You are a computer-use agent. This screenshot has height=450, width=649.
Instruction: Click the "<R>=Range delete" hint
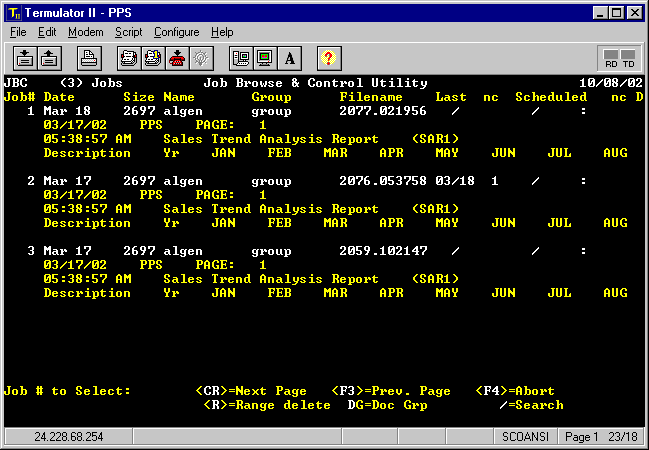point(267,405)
